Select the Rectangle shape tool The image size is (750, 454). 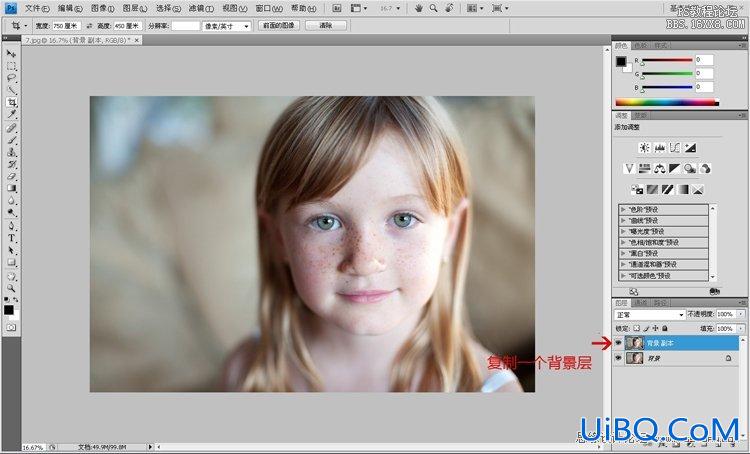(11, 263)
